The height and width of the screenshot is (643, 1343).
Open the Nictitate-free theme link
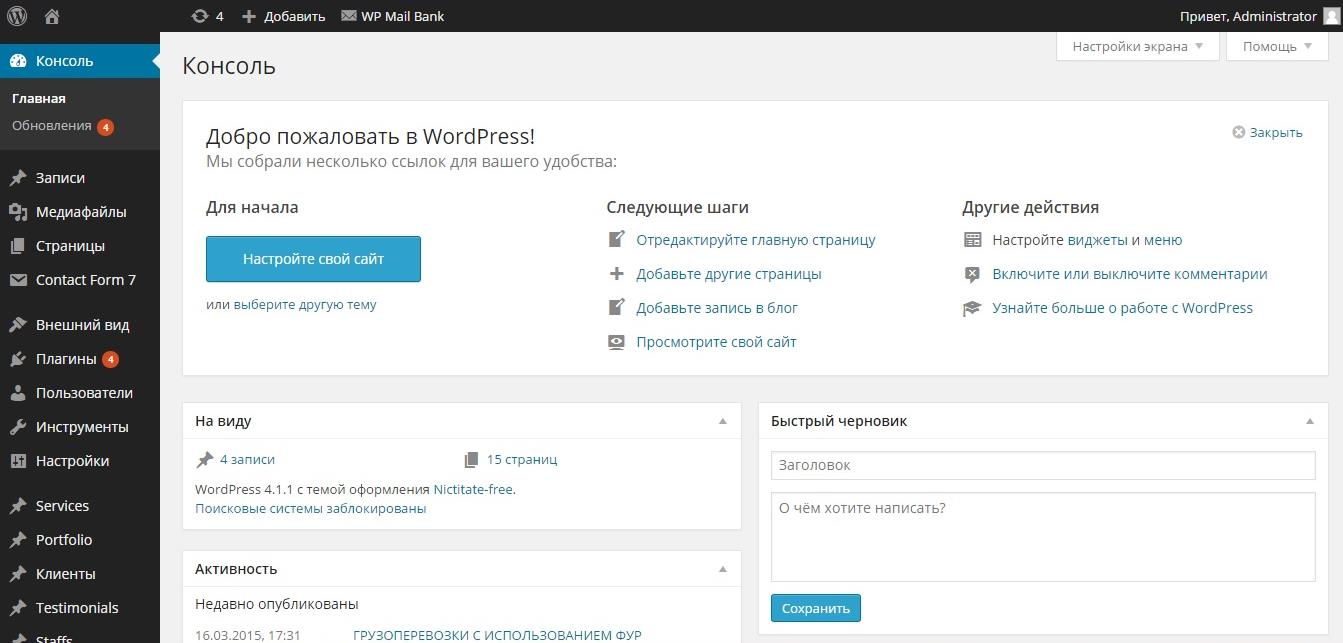tap(473, 490)
